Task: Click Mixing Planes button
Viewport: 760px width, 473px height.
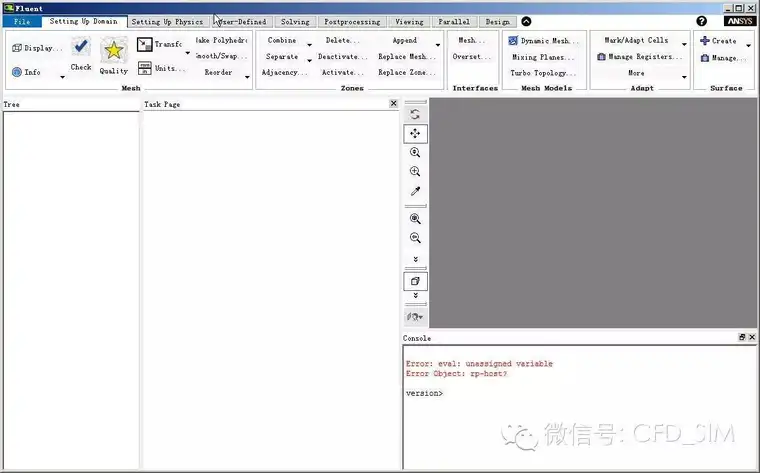Action: pos(543,57)
